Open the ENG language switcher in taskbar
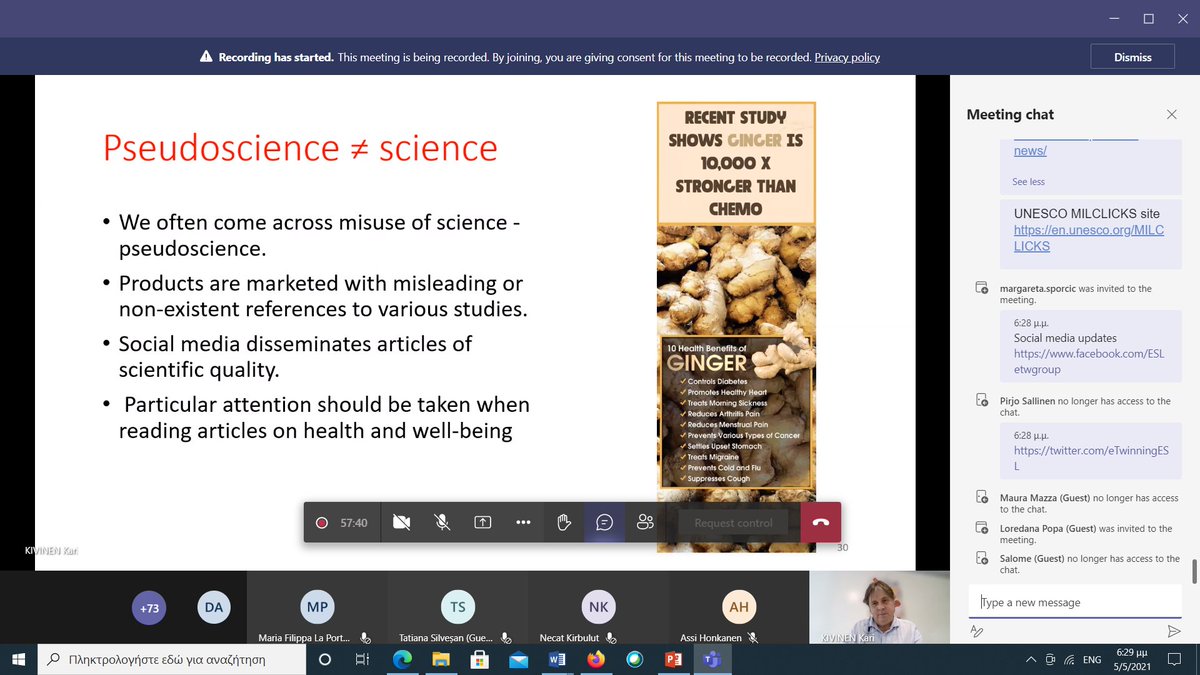The height and width of the screenshot is (675, 1200). [x=1090, y=660]
